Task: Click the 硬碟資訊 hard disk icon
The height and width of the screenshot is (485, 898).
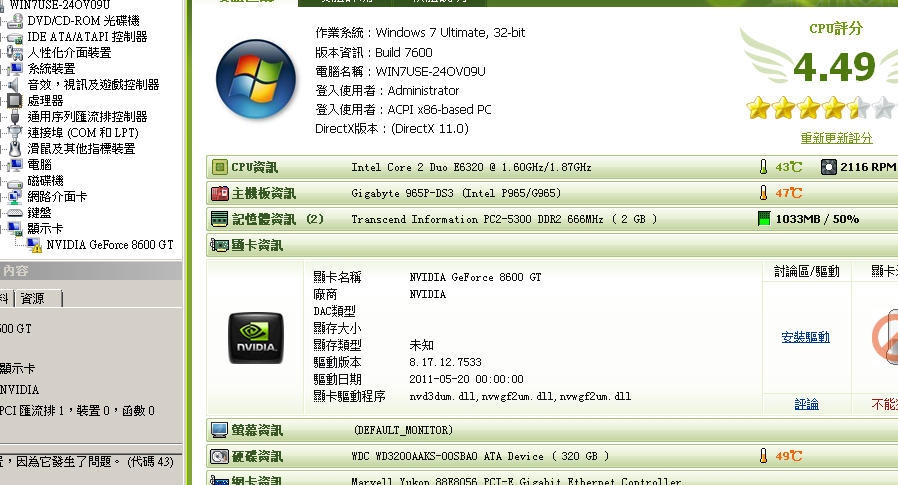Action: tap(219, 456)
